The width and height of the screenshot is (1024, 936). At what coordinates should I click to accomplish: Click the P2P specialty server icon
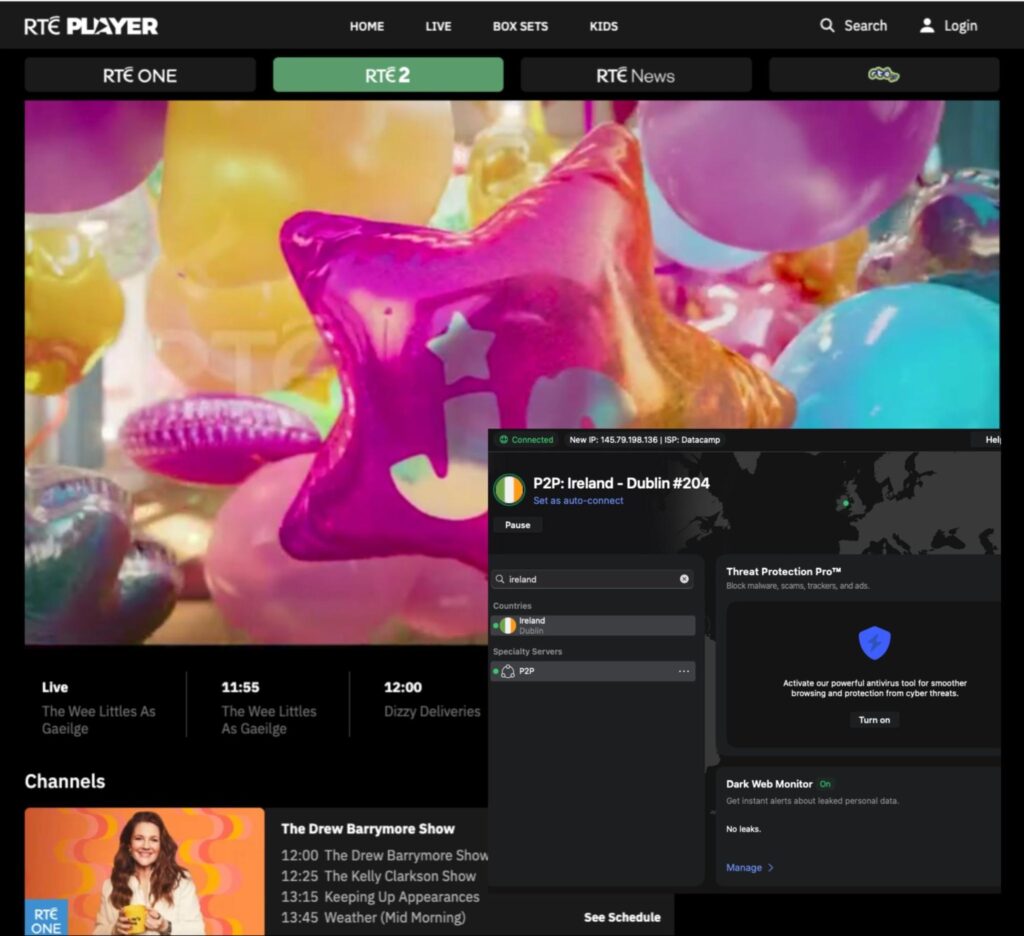pos(507,671)
